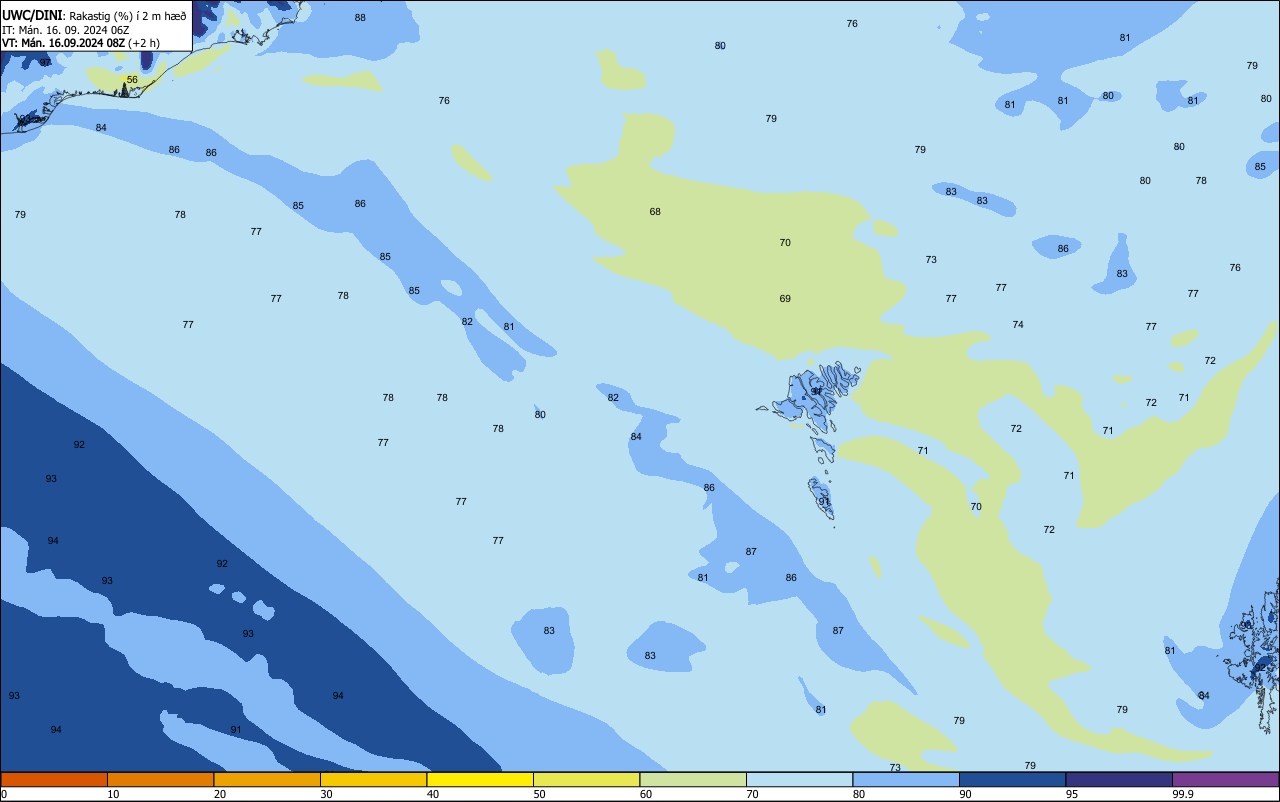Screen dimensions: 1280x802
Task: Pick the 50–60 yellow-green legend swatch
Action: pyautogui.click(x=586, y=779)
